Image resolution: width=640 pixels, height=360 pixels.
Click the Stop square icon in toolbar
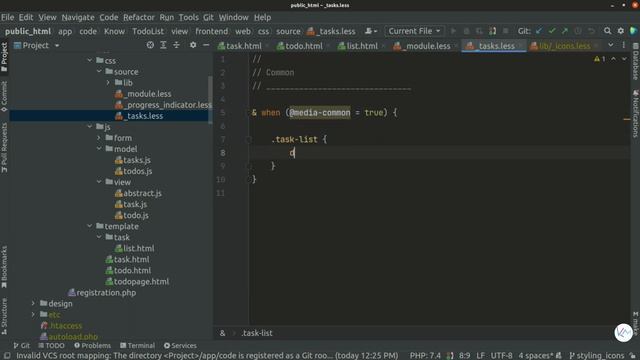(506, 31)
